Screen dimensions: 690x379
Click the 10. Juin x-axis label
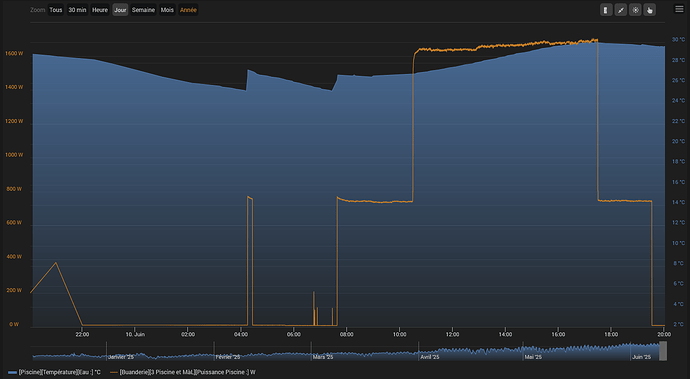[135, 335]
